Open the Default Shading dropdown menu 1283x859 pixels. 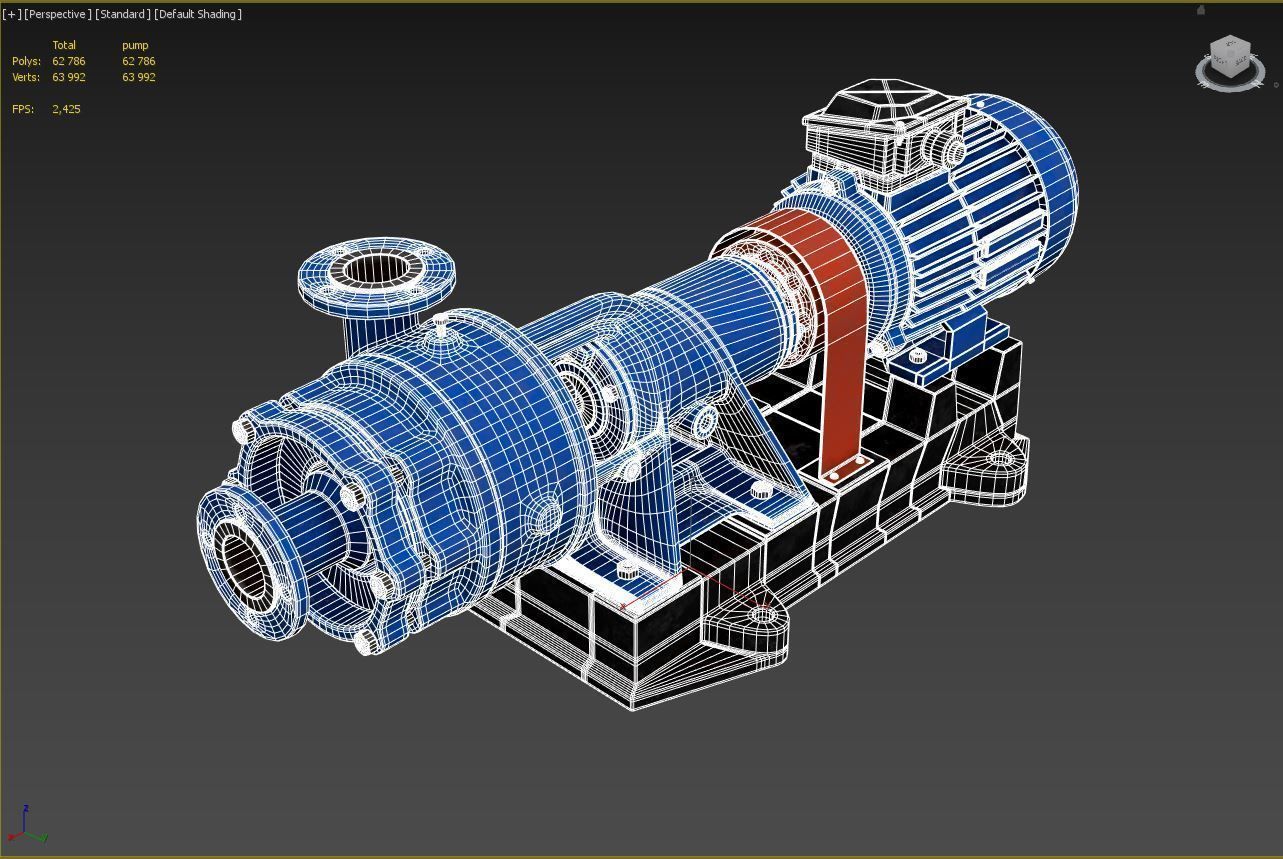click(197, 14)
